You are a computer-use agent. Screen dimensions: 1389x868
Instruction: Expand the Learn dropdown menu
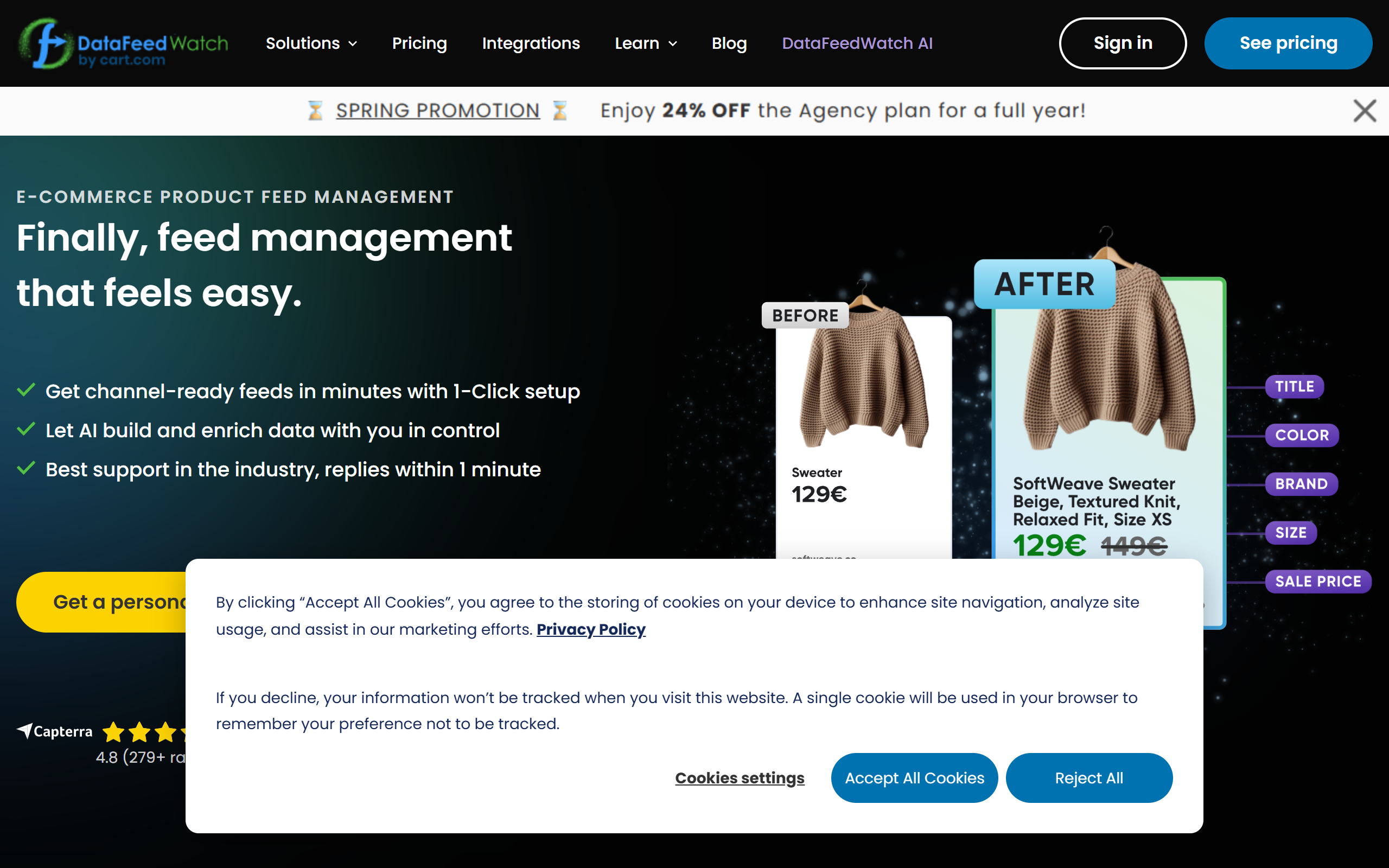tap(646, 43)
